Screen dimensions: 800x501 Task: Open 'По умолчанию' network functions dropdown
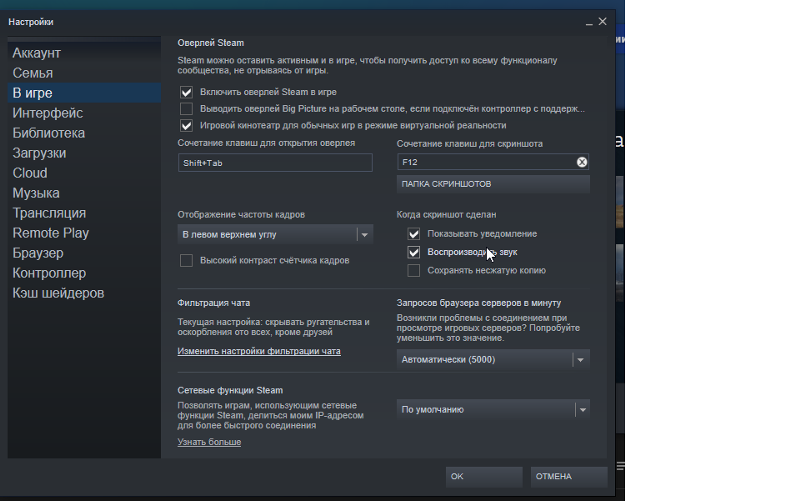[493, 410]
